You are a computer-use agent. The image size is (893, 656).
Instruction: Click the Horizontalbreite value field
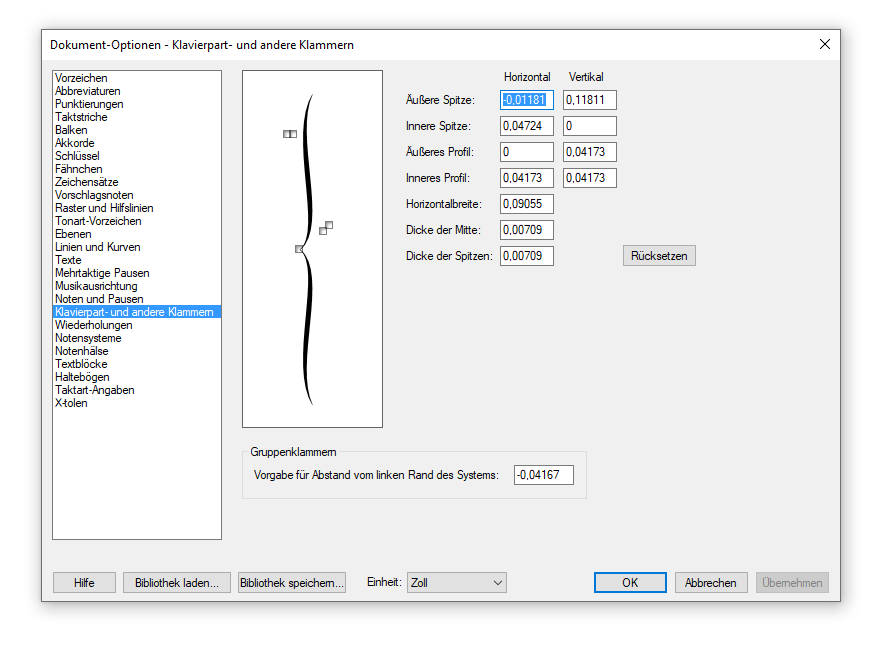527,204
